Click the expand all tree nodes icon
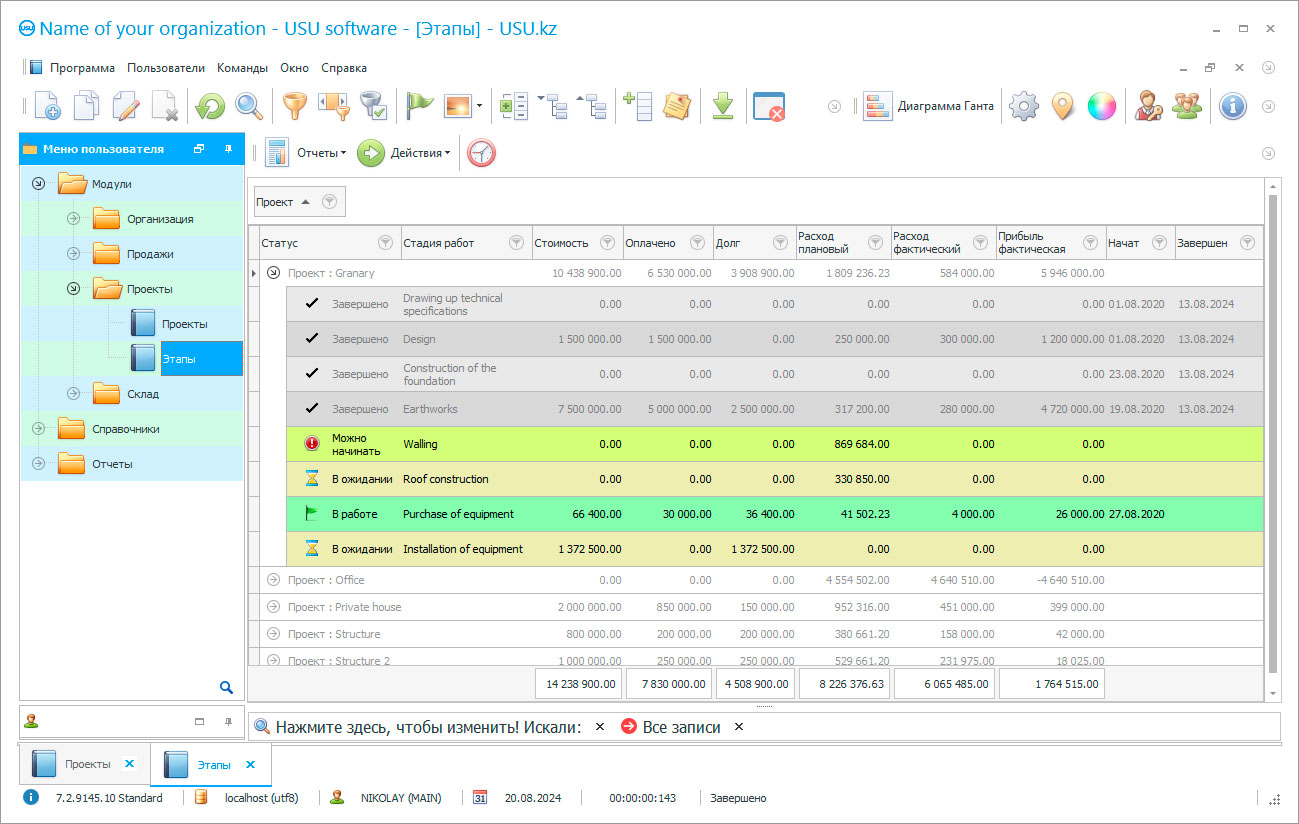 pyautogui.click(x=552, y=106)
